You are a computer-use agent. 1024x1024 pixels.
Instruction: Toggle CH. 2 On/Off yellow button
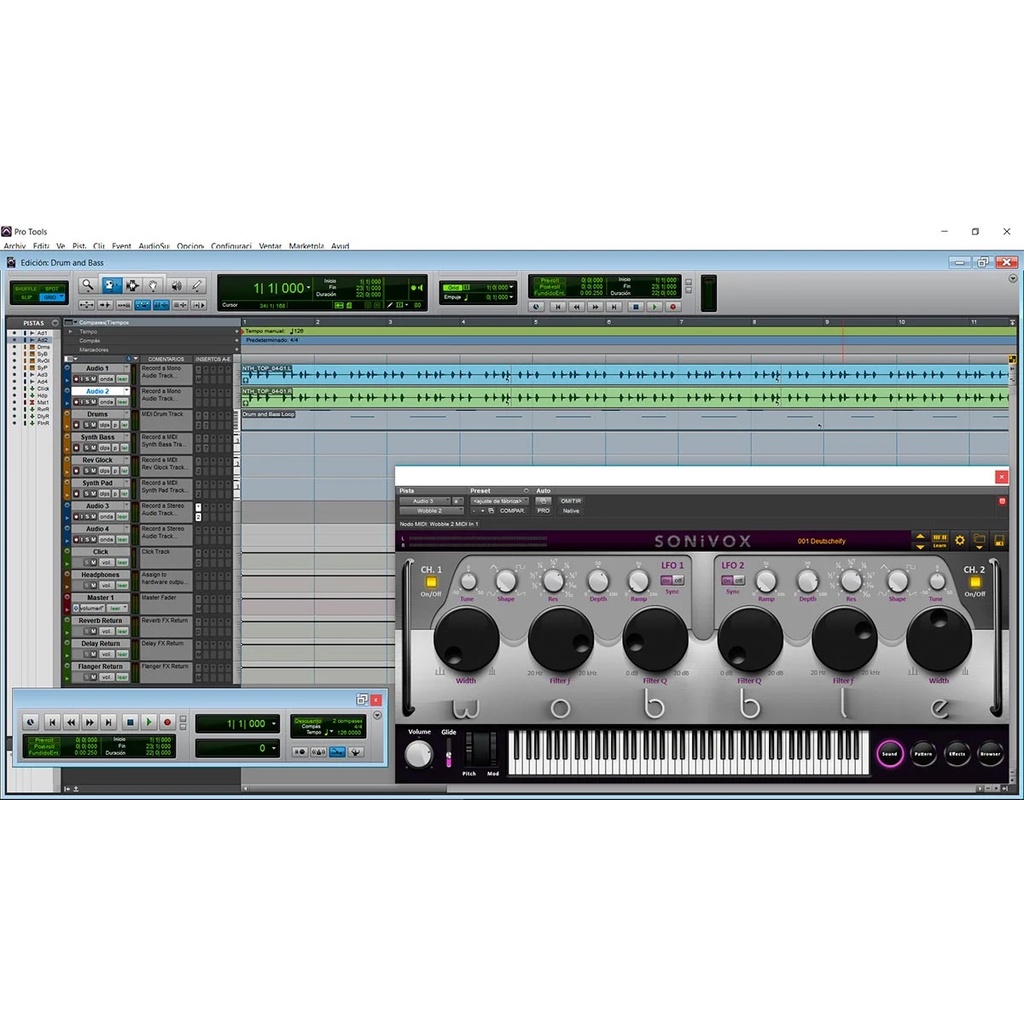(975, 581)
